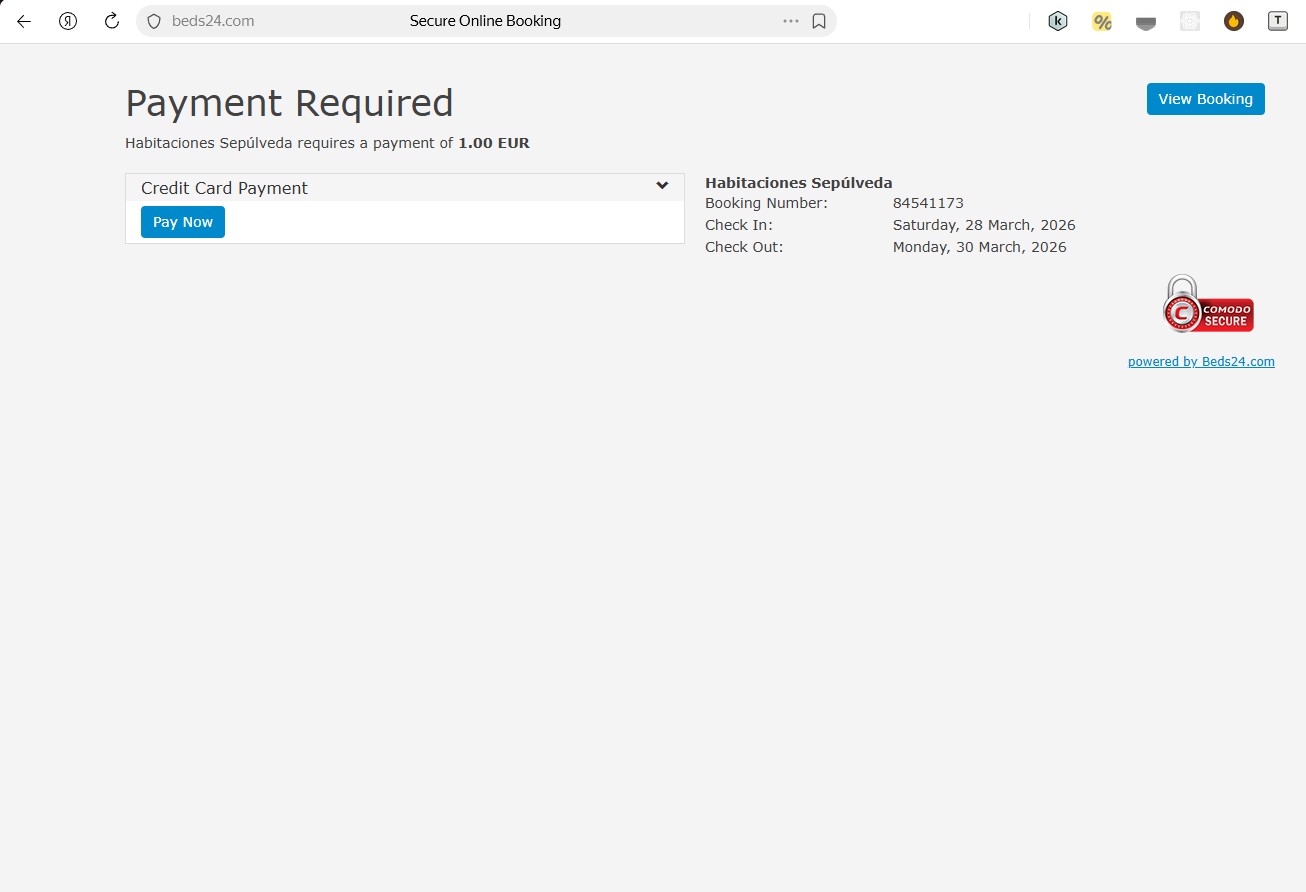Click the beds24.com address bar
1306x892 pixels.
pyautogui.click(x=213, y=21)
